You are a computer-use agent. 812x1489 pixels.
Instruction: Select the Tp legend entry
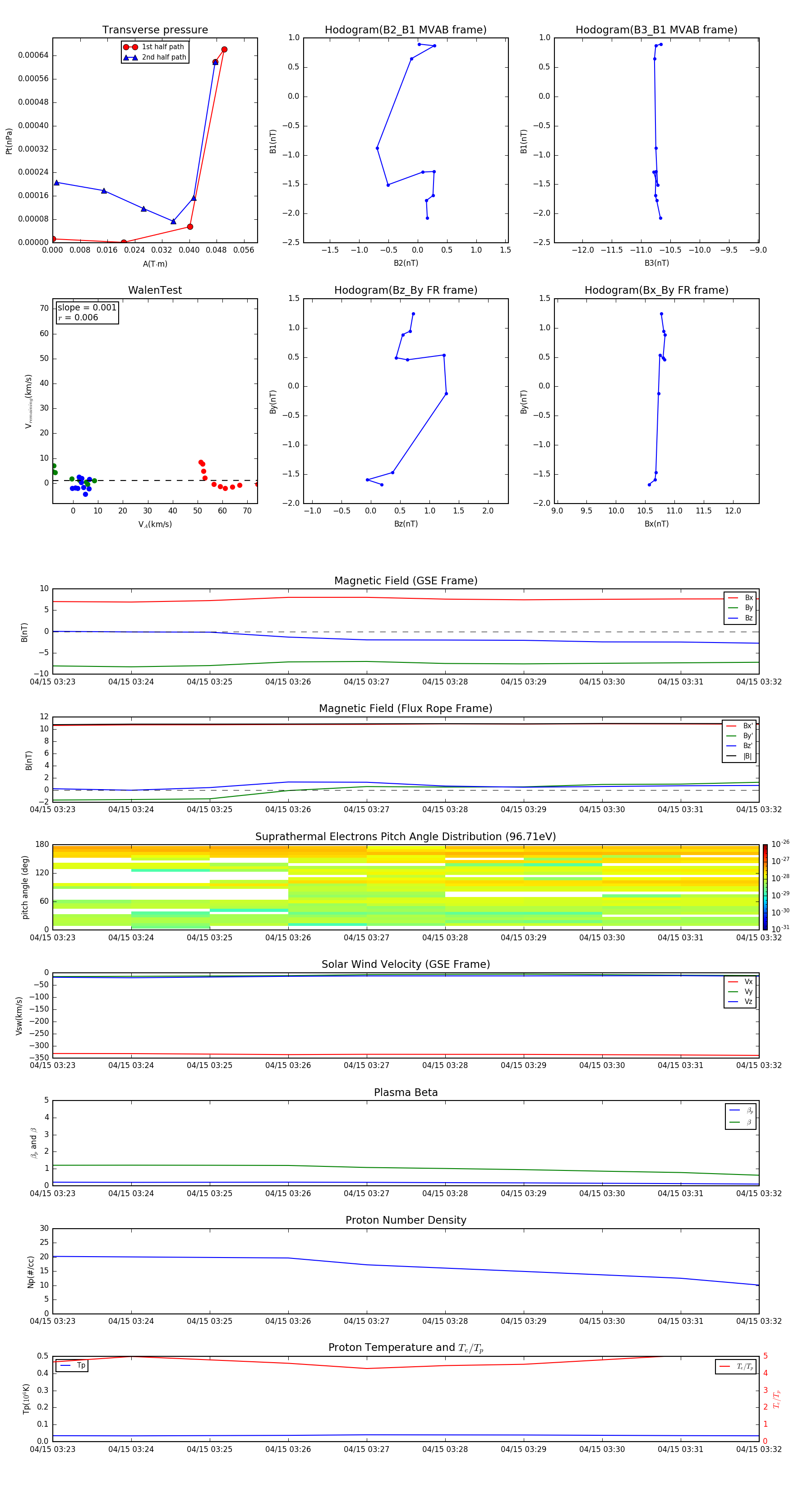click(x=72, y=1366)
